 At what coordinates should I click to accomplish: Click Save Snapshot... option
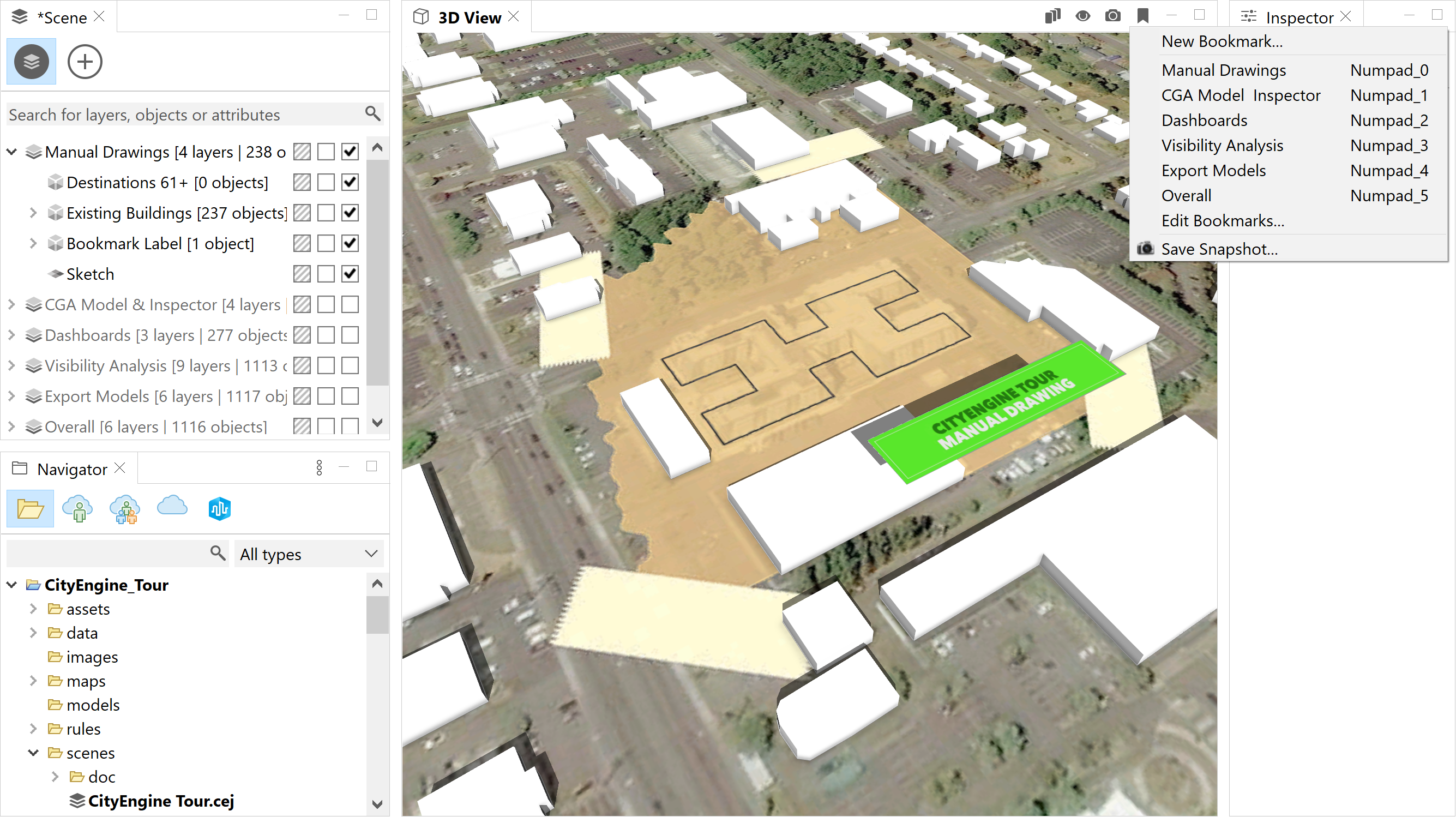coord(1219,249)
